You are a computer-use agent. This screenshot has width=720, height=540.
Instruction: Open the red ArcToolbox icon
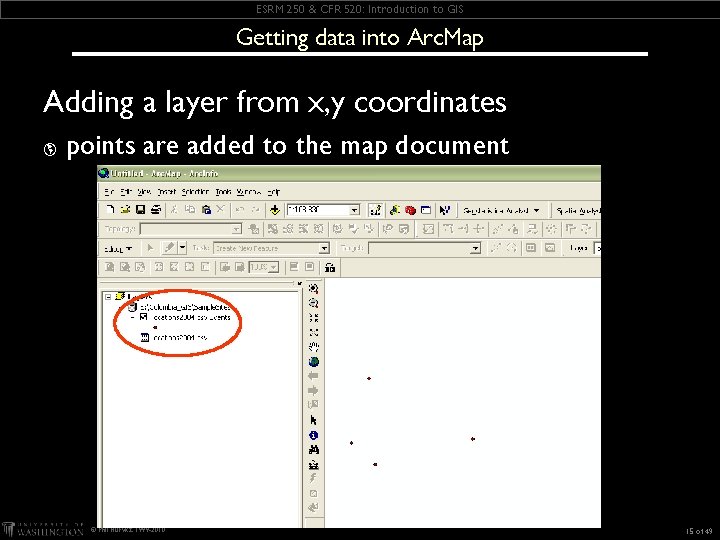click(x=410, y=210)
